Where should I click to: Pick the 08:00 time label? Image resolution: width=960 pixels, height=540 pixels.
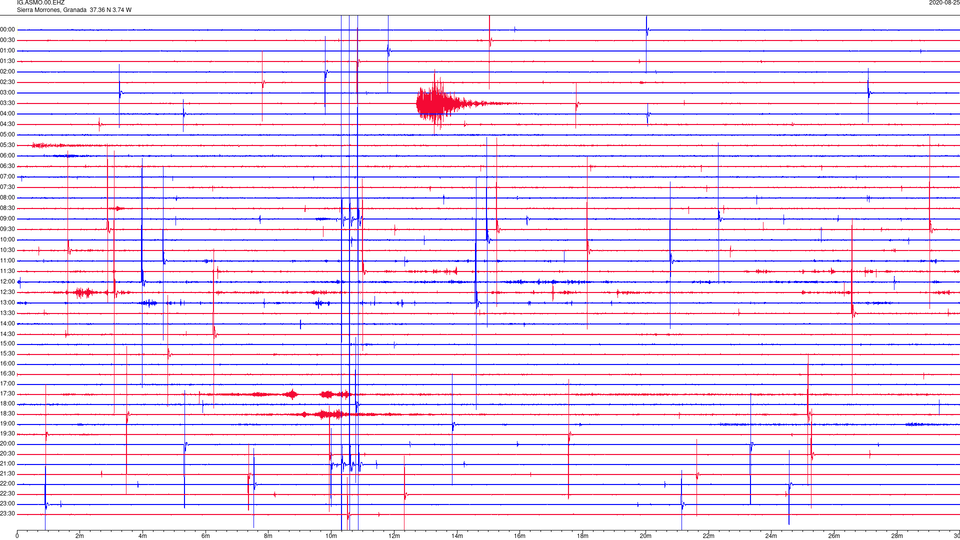click(8, 197)
